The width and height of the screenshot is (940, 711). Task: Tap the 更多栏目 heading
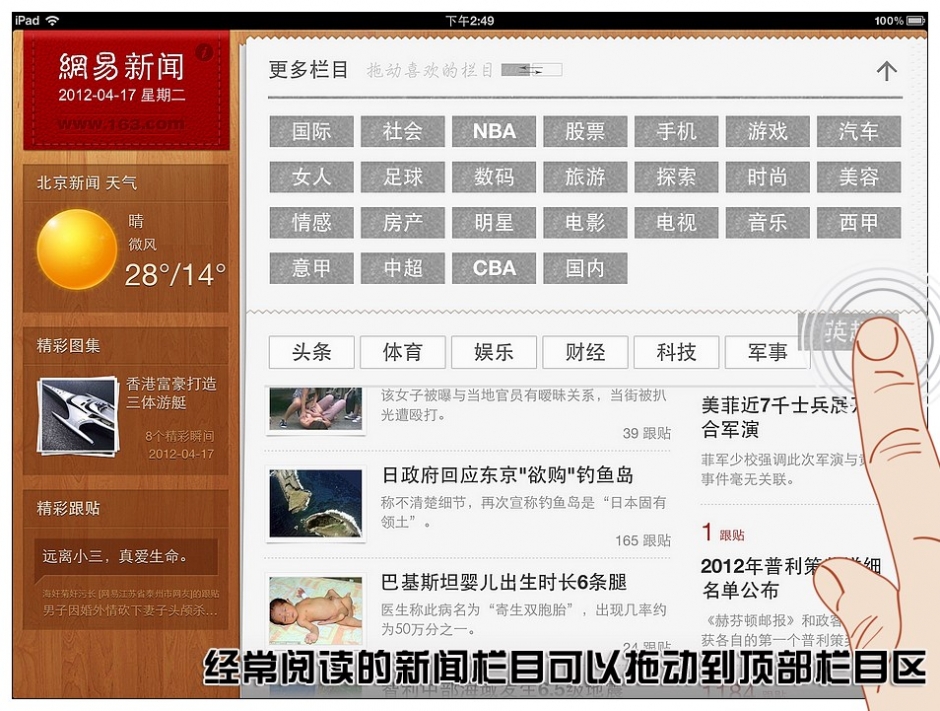(x=308, y=70)
